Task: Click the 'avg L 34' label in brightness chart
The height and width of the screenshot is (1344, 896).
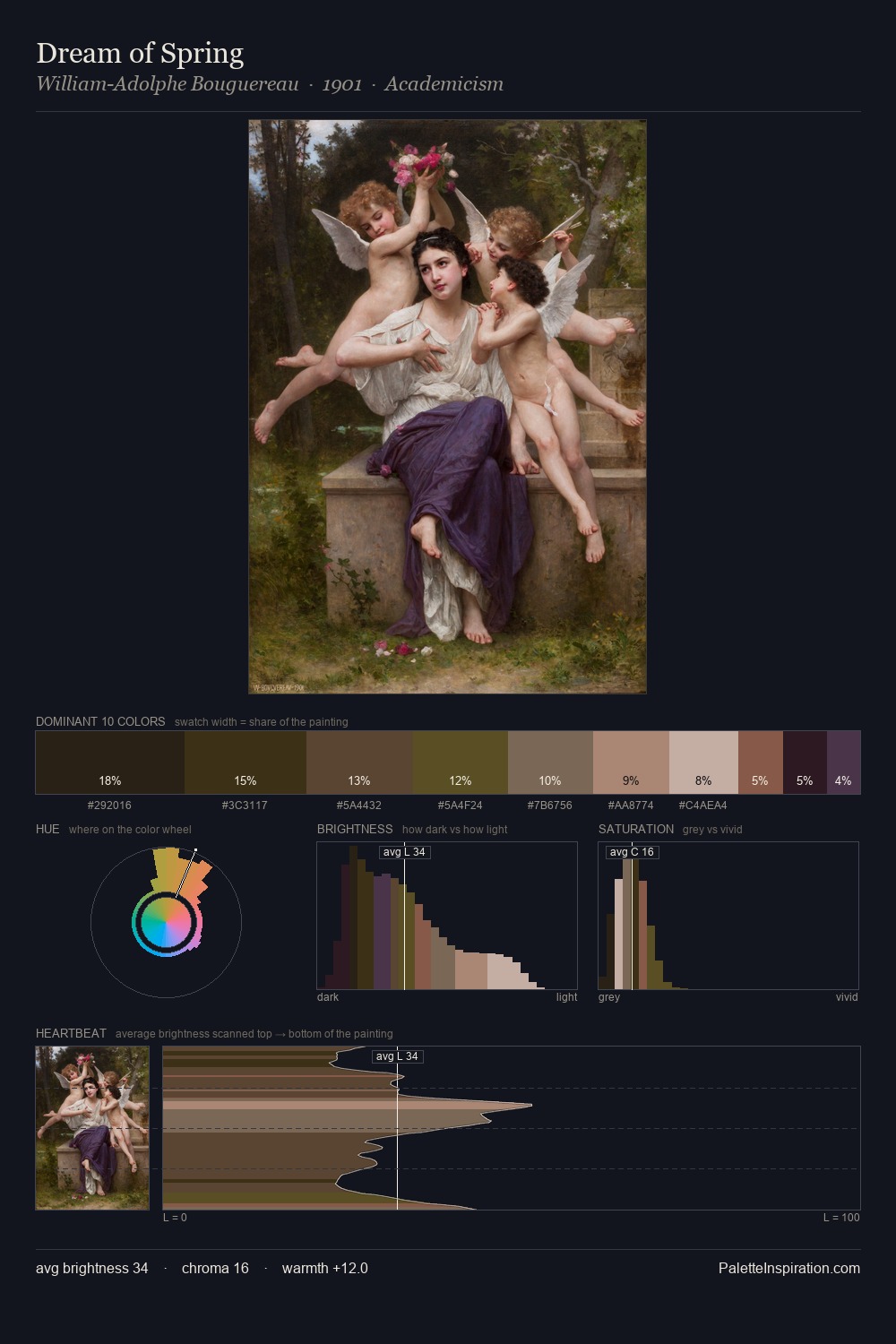Action: coord(404,852)
